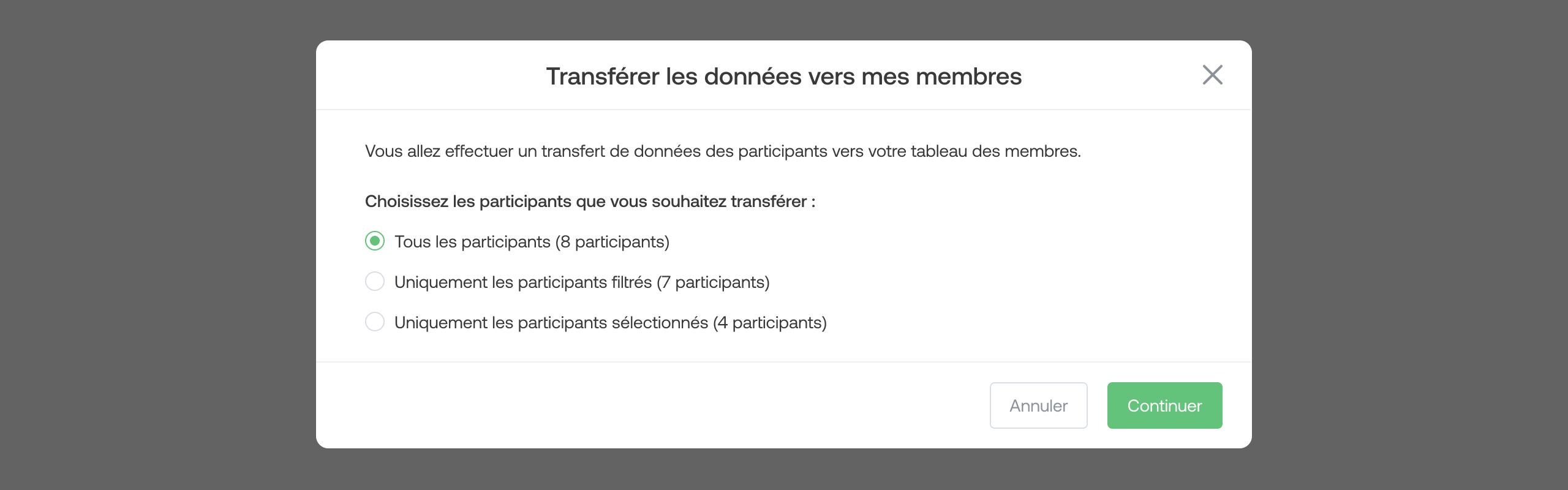The height and width of the screenshot is (490, 1568).
Task: Click the dimmed backdrop right of the dialog
Action: tap(1409, 245)
